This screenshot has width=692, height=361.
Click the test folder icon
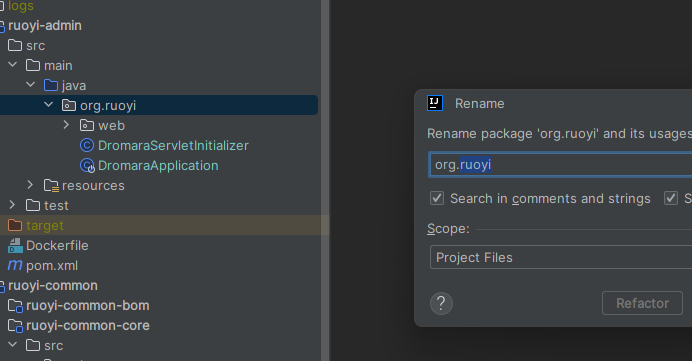[33, 205]
